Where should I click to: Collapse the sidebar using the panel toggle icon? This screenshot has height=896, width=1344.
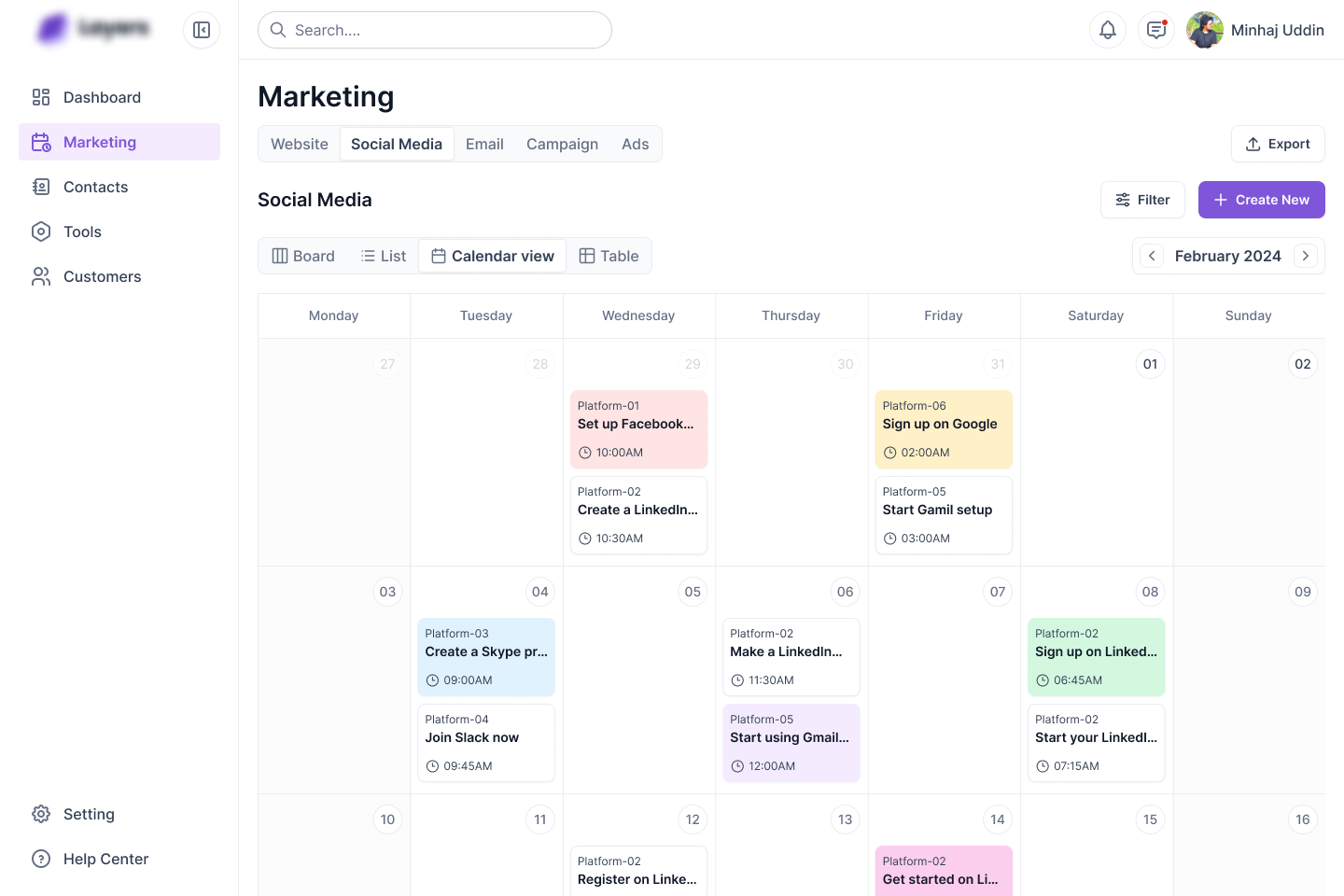point(202,30)
